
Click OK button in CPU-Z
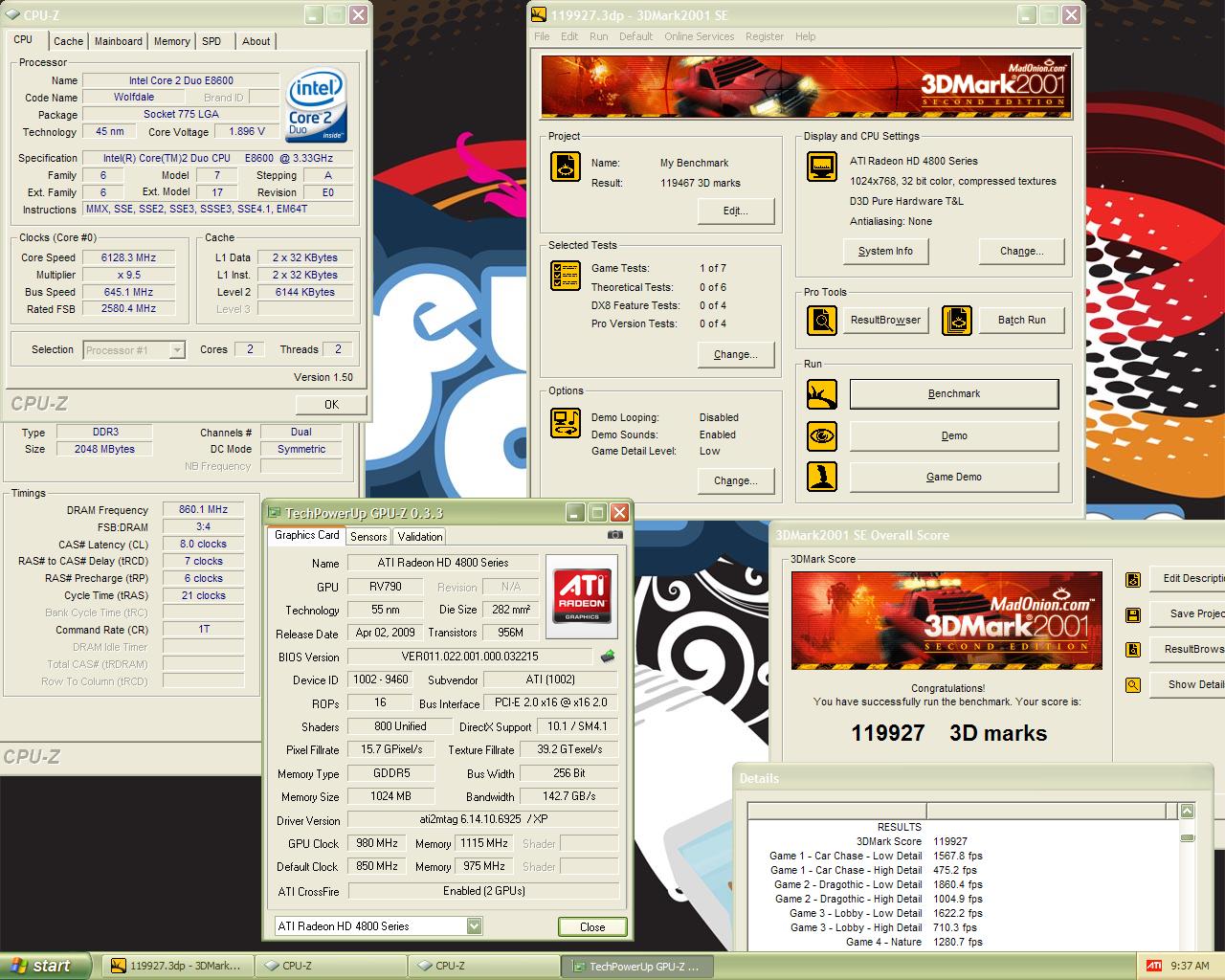pyautogui.click(x=331, y=404)
